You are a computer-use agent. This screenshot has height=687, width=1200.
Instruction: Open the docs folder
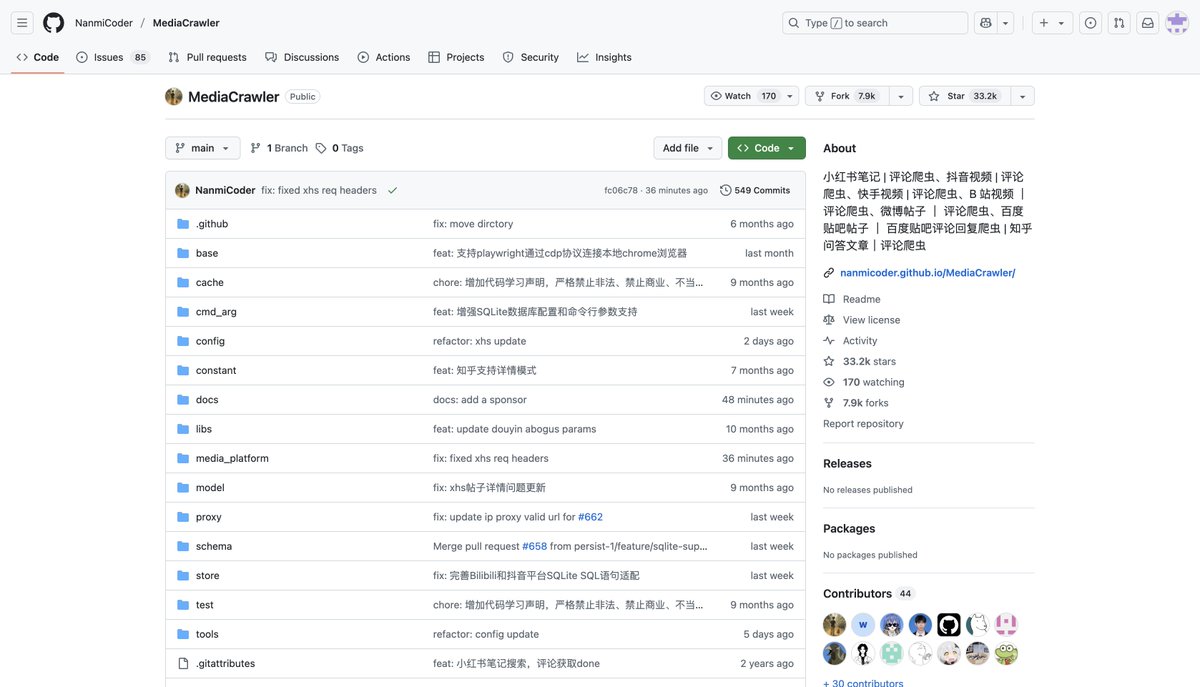(207, 400)
